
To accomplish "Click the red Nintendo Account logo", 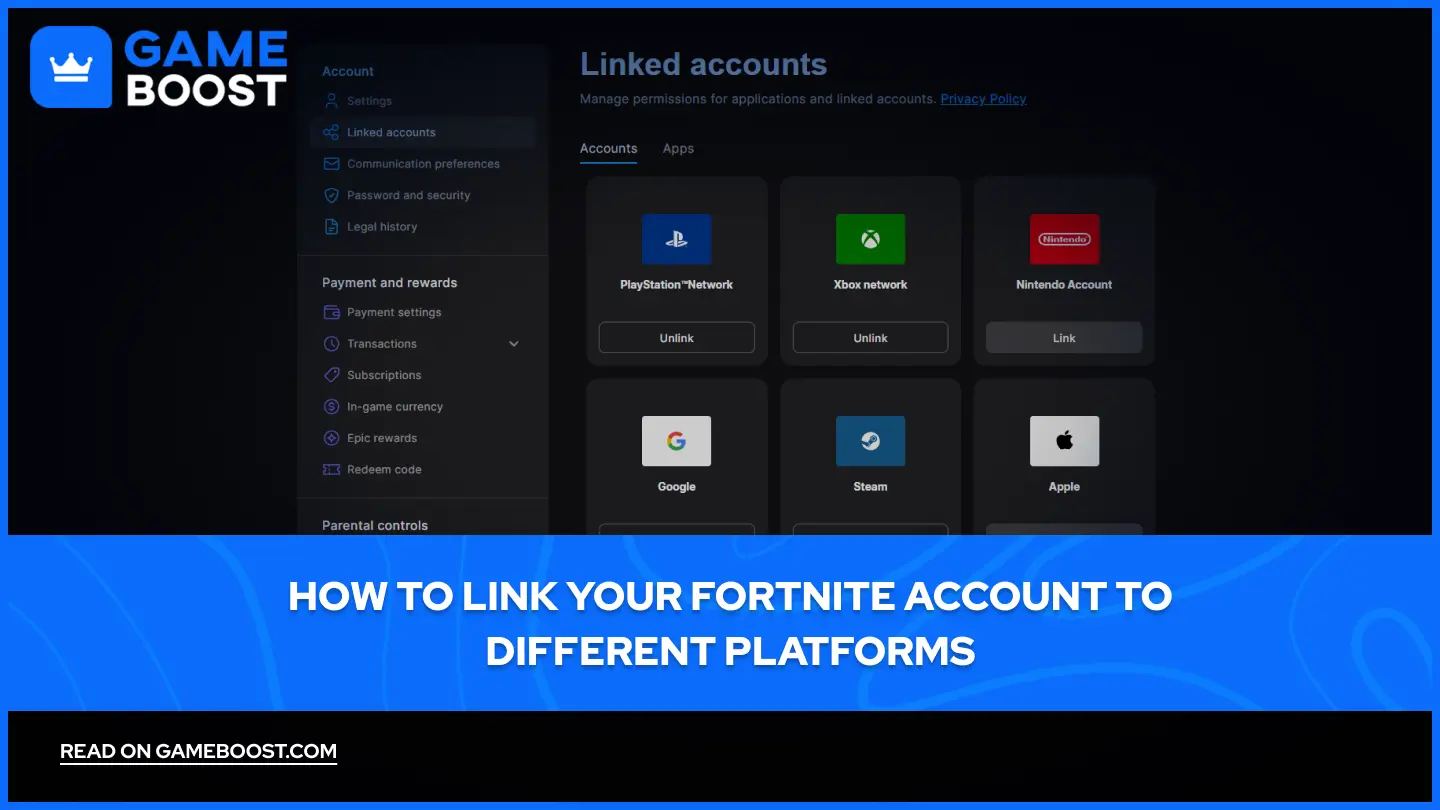I will (1064, 240).
